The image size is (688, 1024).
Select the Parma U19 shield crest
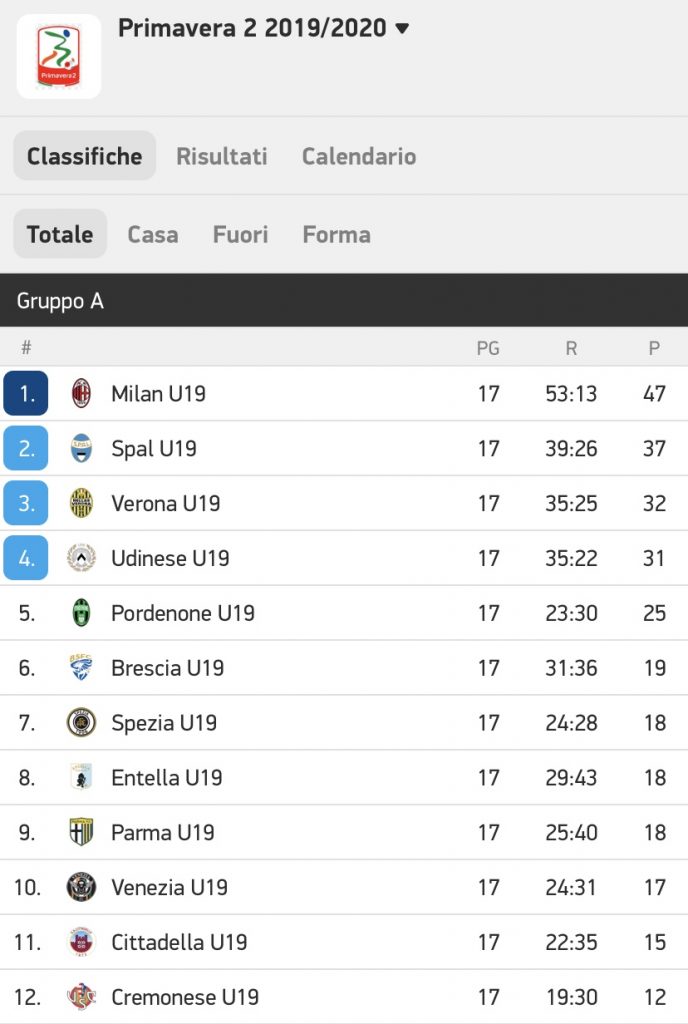[x=81, y=832]
